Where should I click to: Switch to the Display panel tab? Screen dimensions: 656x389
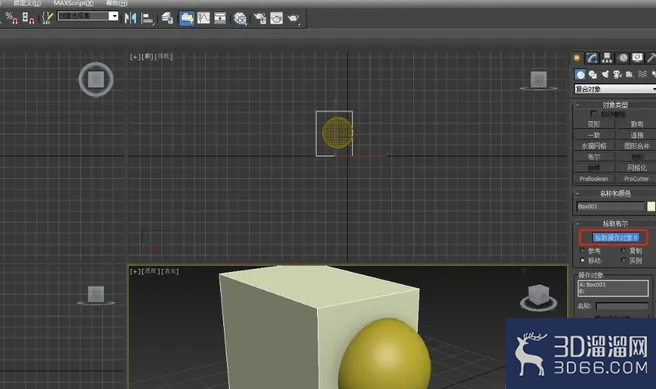click(637, 58)
